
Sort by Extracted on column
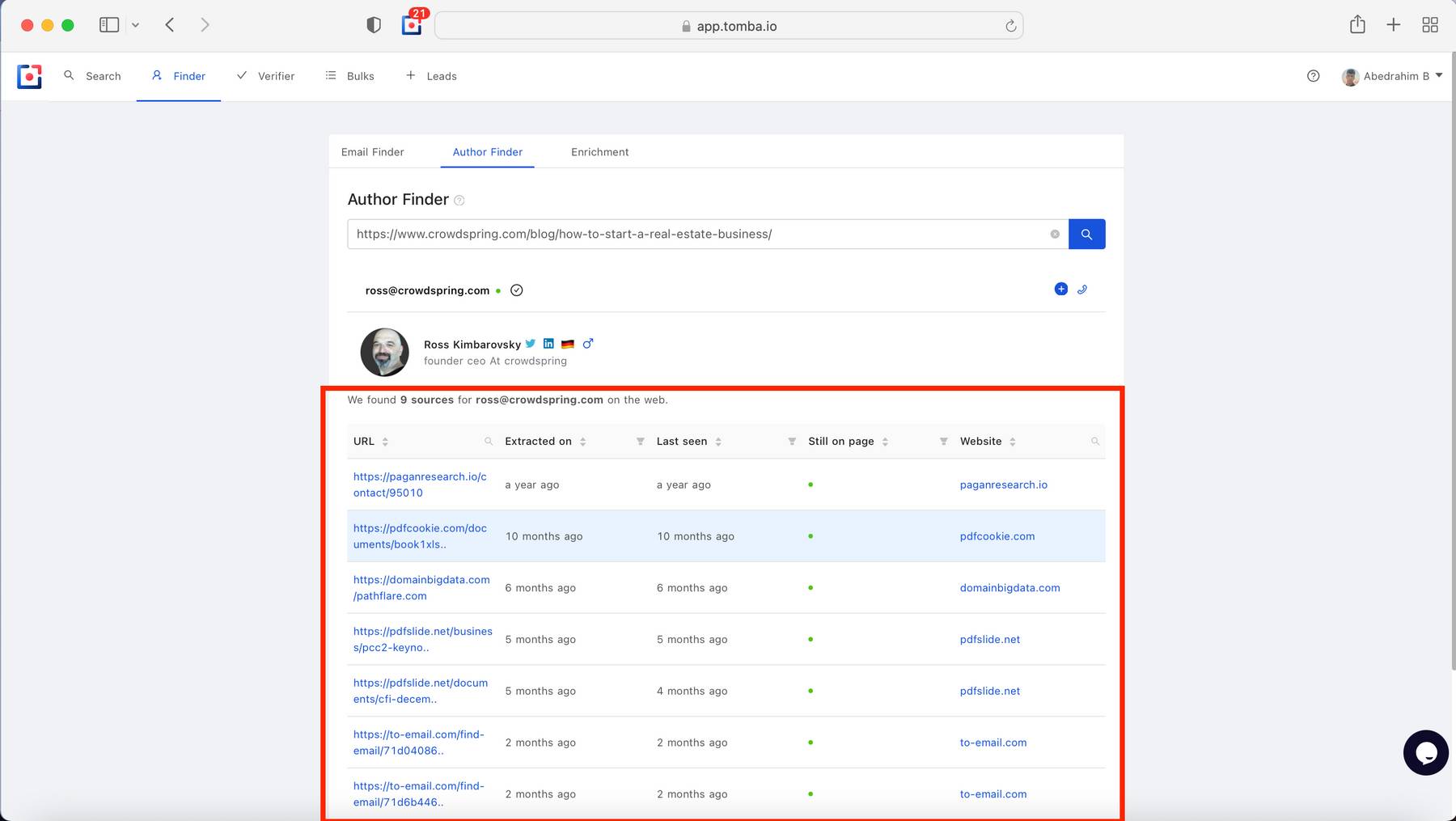click(582, 442)
